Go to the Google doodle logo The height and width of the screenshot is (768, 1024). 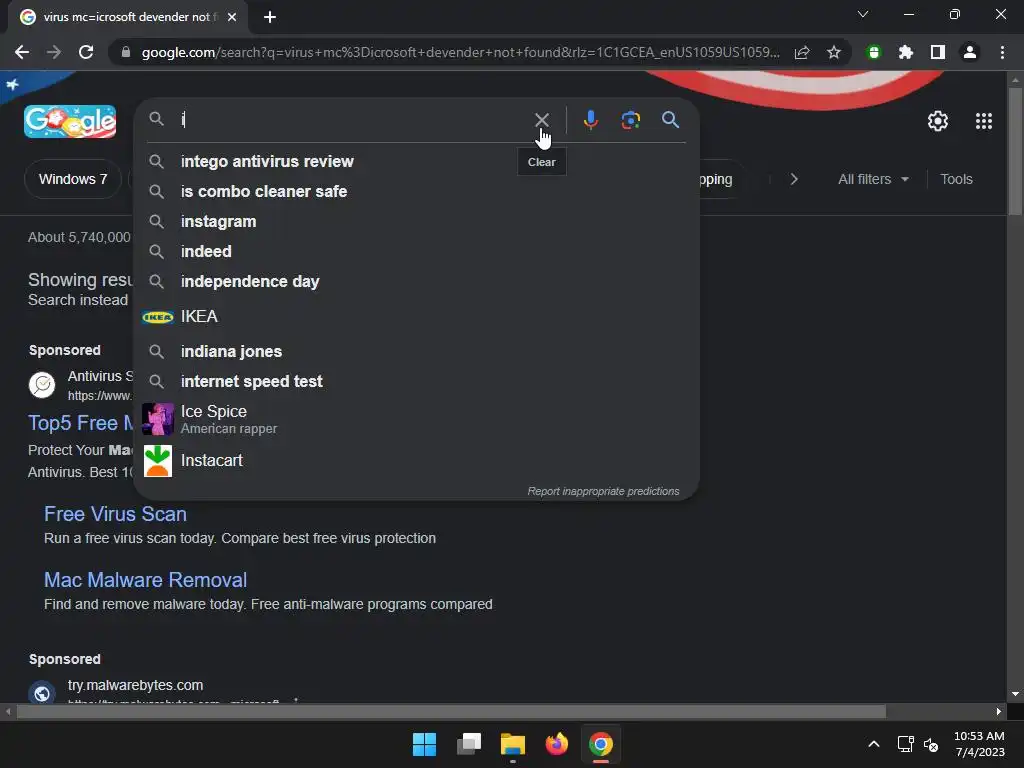click(70, 121)
